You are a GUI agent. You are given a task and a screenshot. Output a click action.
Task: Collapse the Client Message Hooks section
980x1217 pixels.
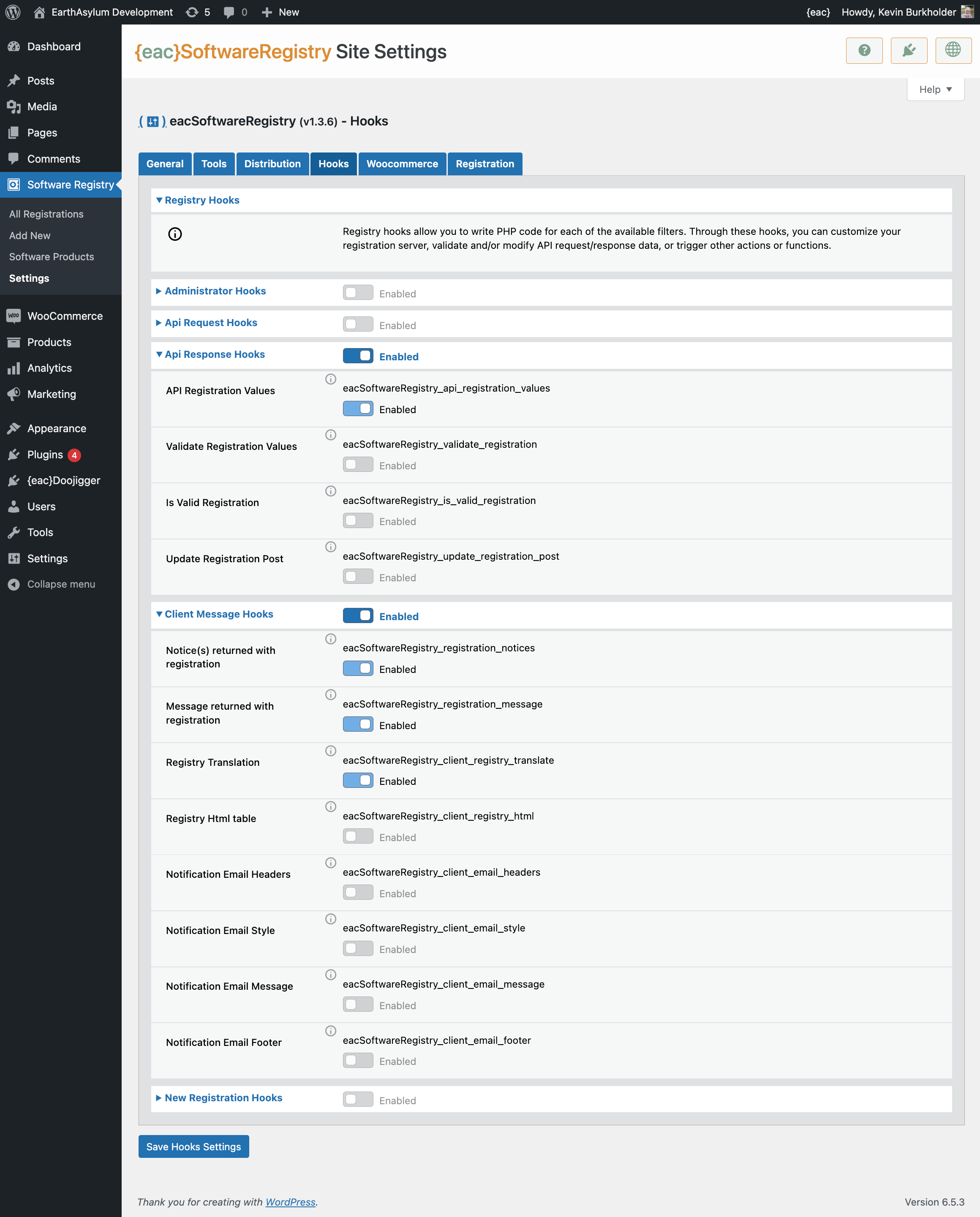tap(215, 614)
